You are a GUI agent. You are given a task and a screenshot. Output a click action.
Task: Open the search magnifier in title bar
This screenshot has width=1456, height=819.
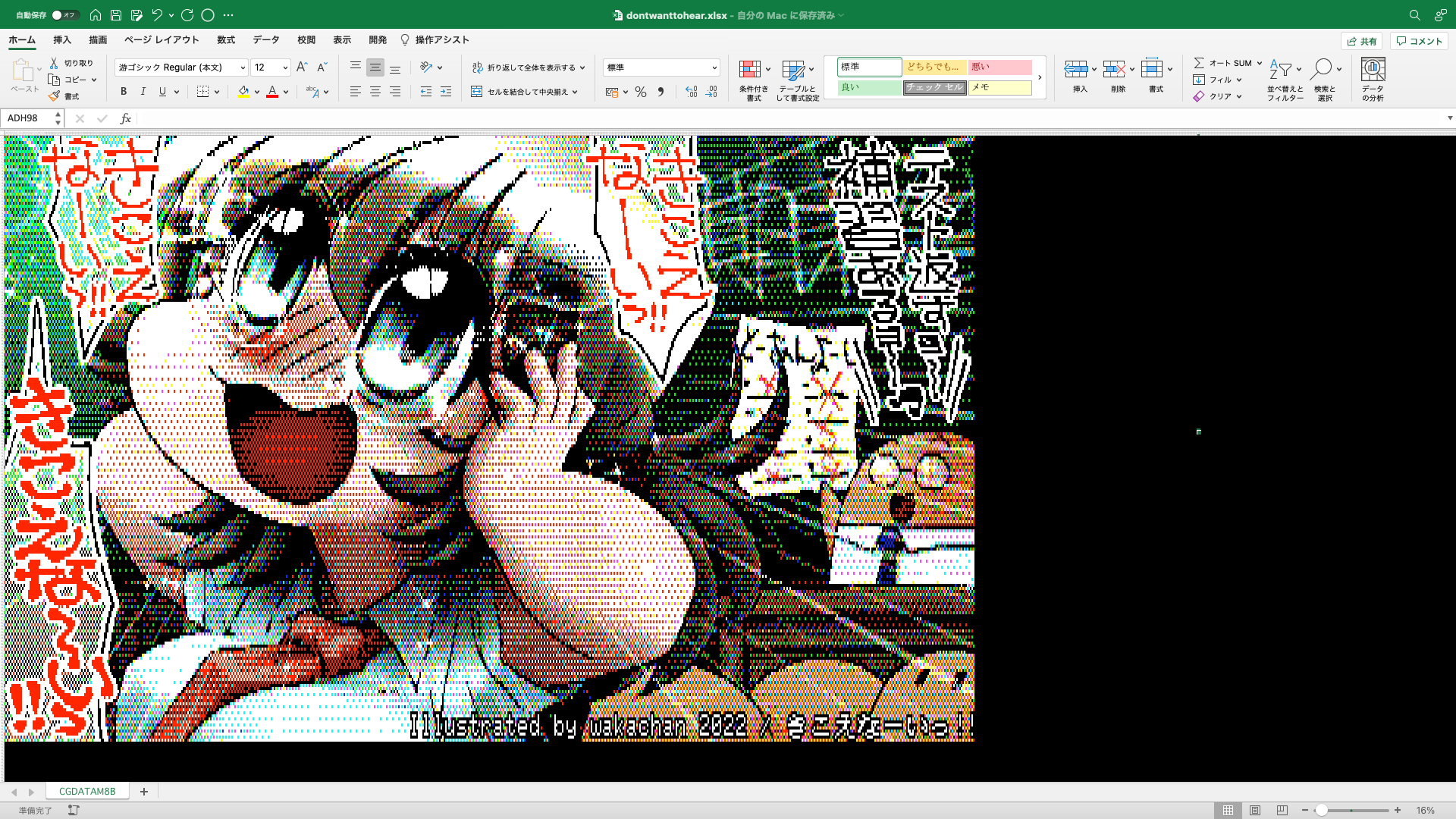point(1414,15)
